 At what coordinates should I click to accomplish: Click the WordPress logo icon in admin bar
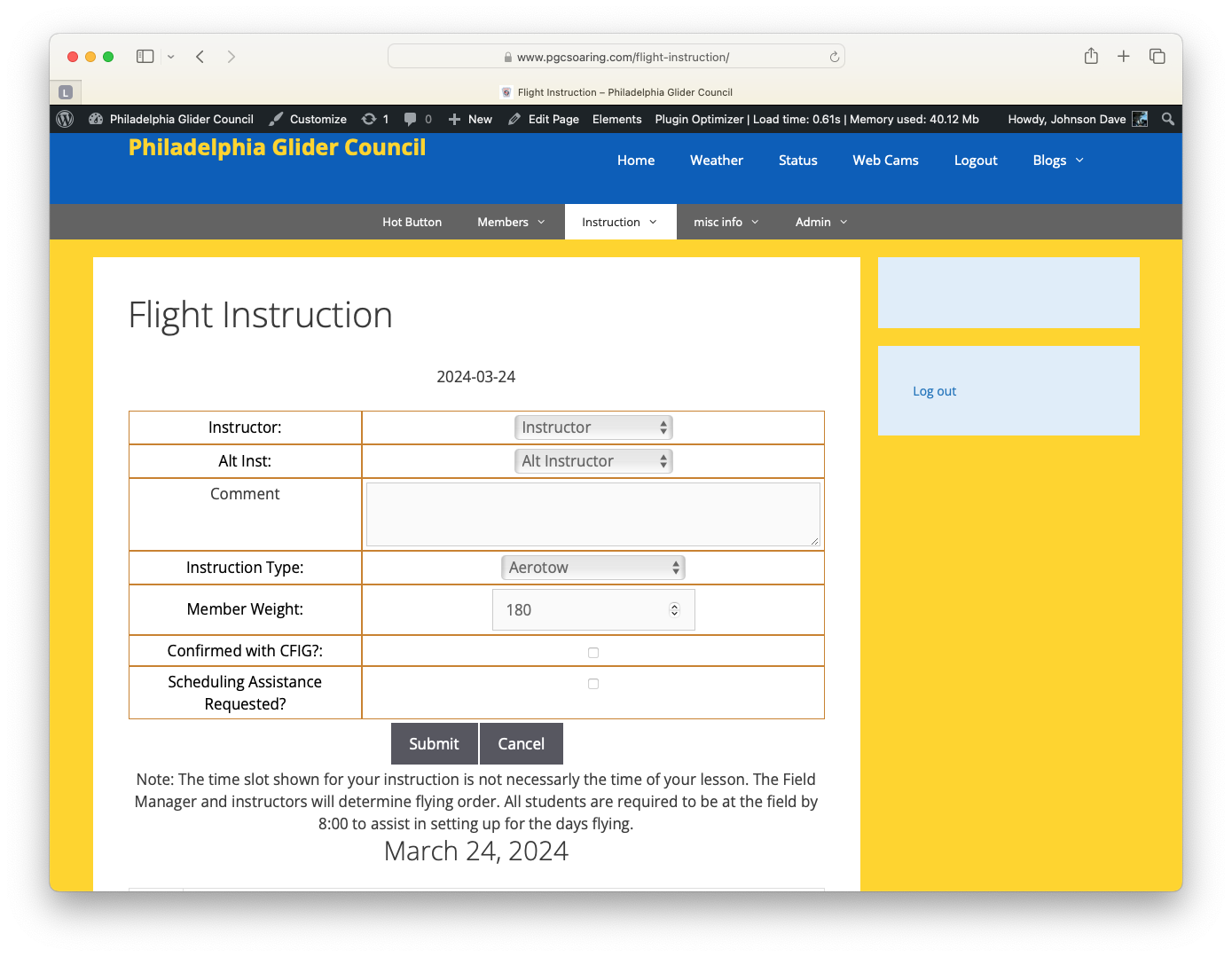pyautogui.click(x=65, y=119)
